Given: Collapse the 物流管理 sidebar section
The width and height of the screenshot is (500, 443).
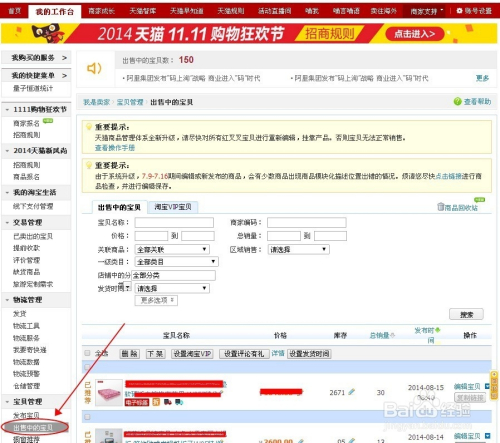Looking at the screenshot, I should click(x=7, y=300).
